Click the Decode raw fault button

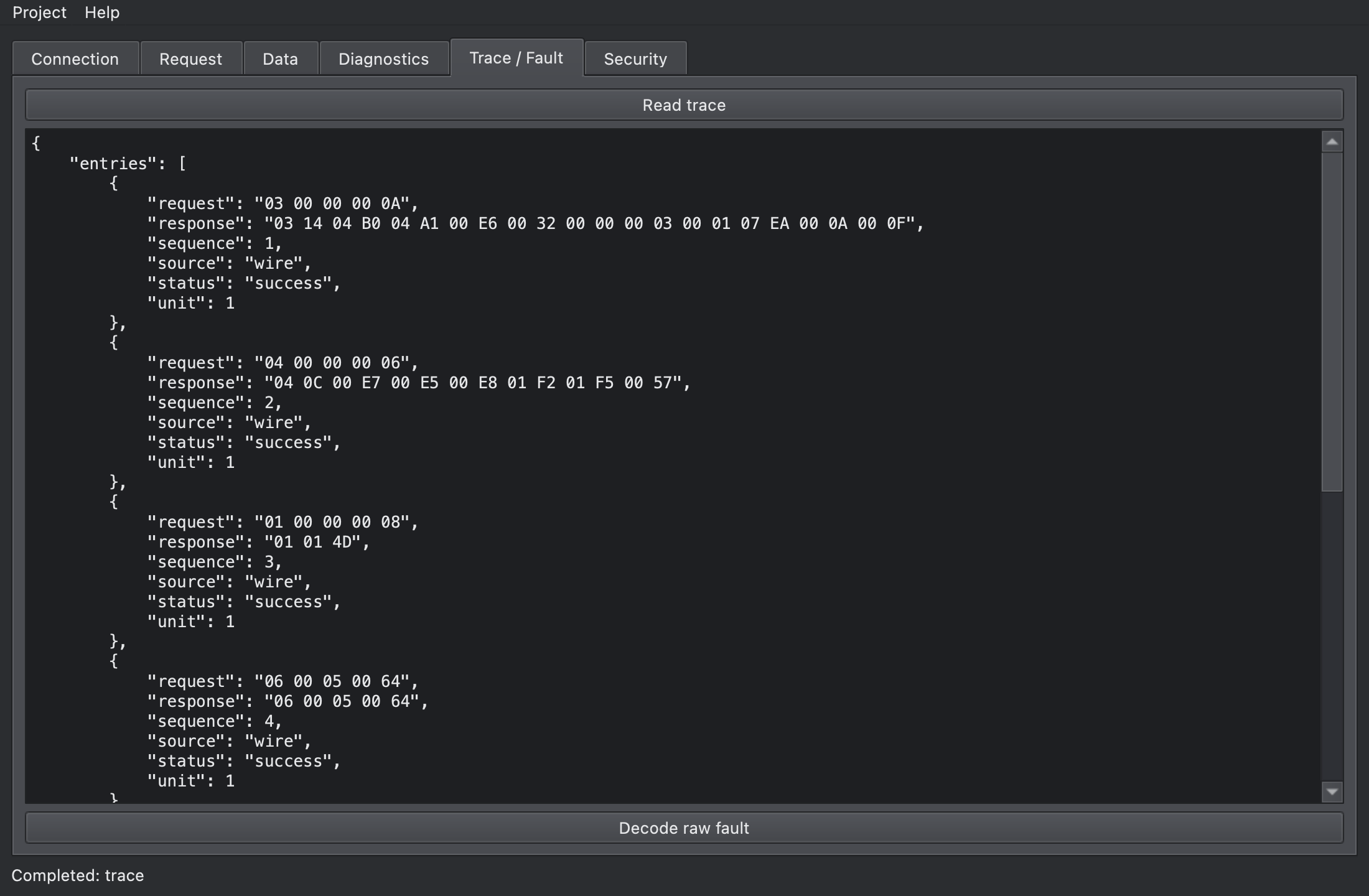684,828
